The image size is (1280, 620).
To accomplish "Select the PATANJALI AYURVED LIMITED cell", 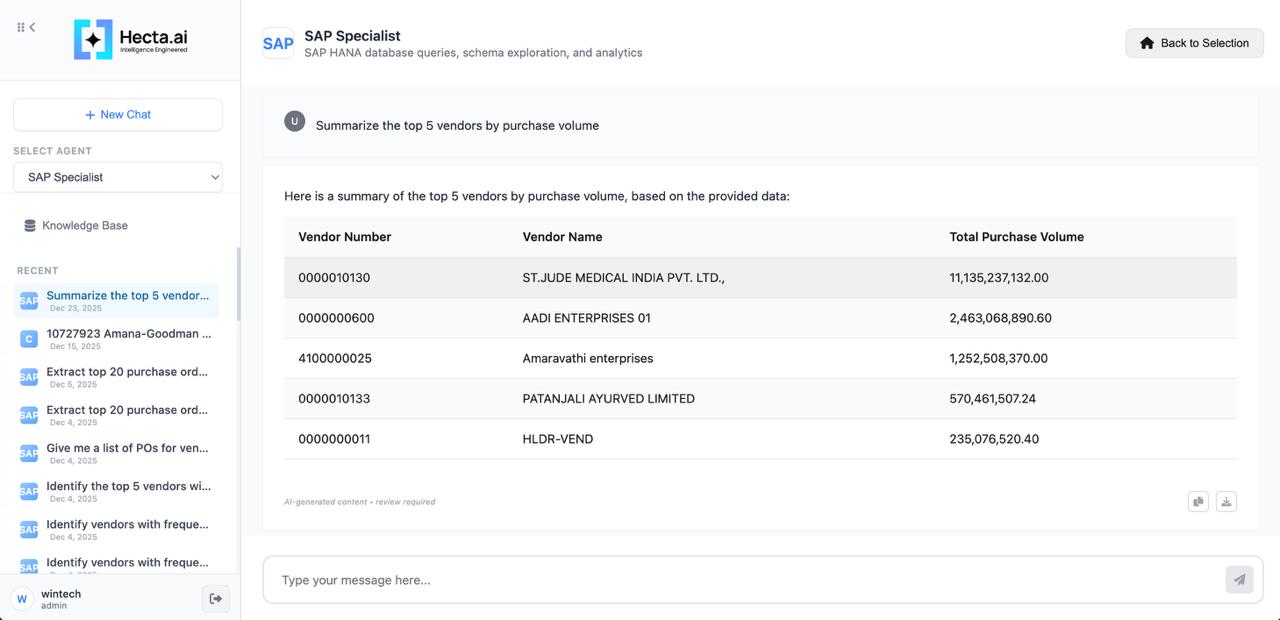I will tap(608, 398).
